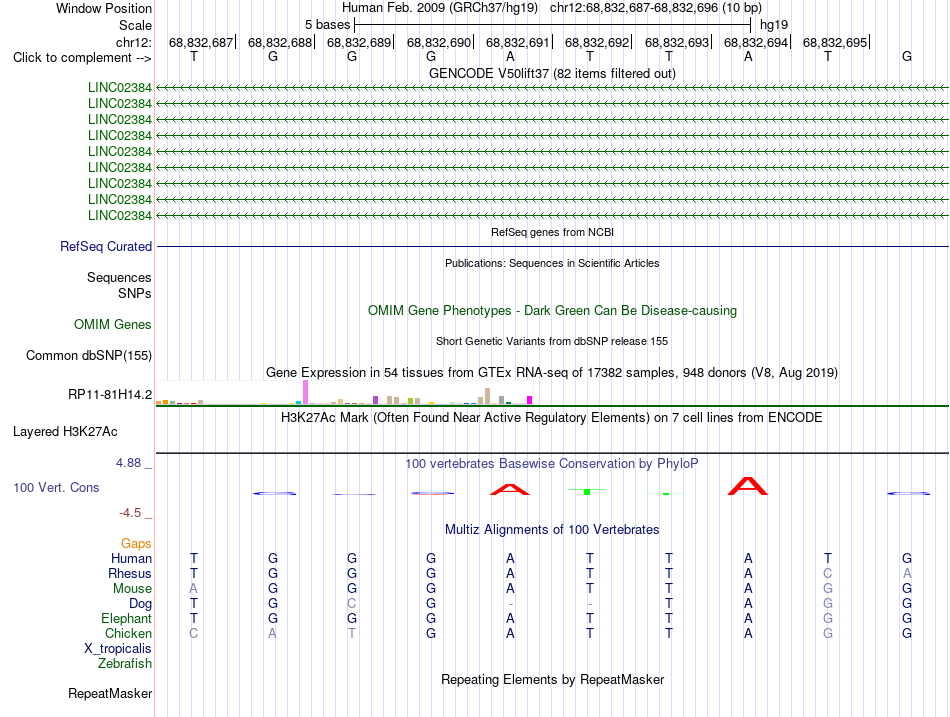Click red A logo under 68,832,691
Viewport: 950px width, 717px height.
click(510, 489)
